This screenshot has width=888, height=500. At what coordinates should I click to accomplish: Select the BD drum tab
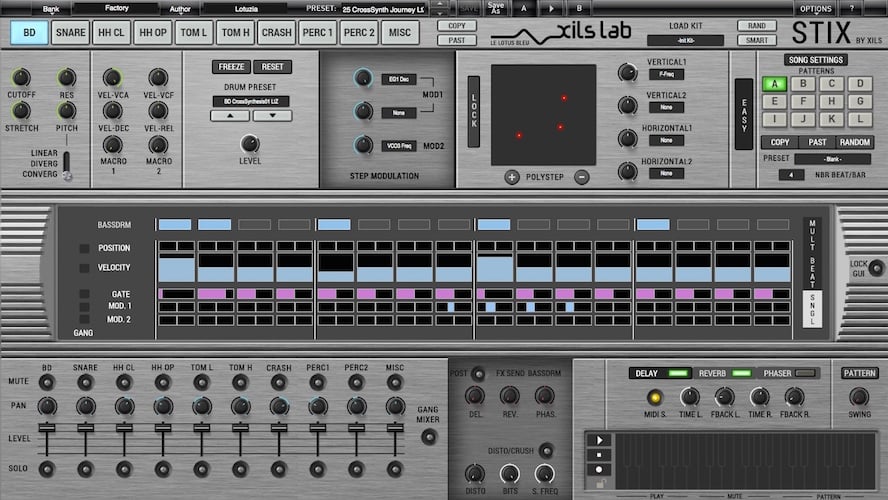(x=29, y=32)
